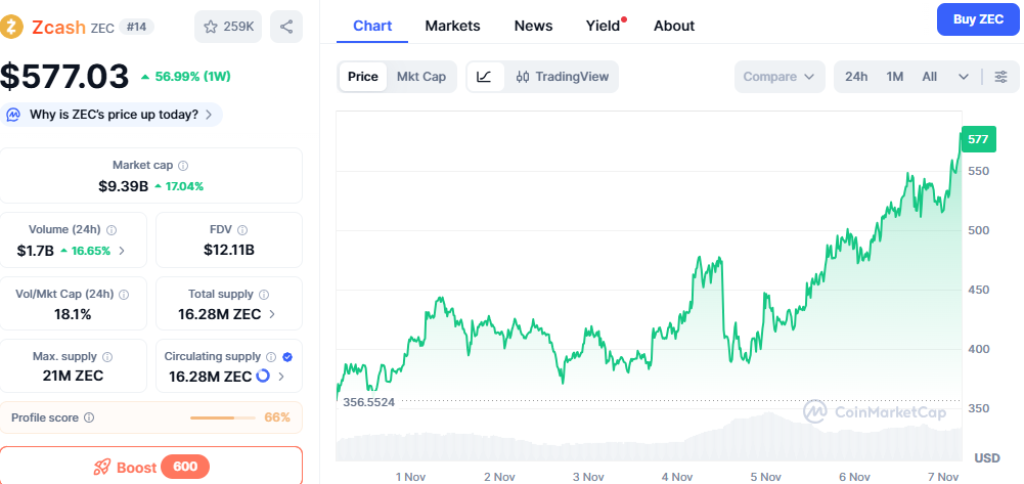Switch chart to Mkt Cap view
Viewport: 1024px width, 484px height.
[x=421, y=77]
